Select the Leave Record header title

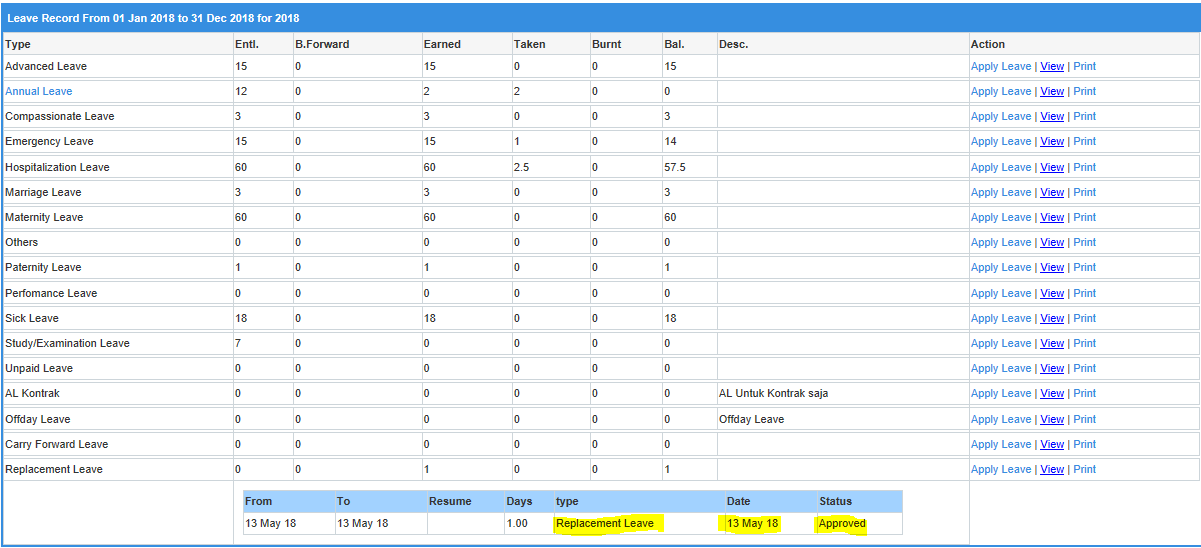click(153, 18)
